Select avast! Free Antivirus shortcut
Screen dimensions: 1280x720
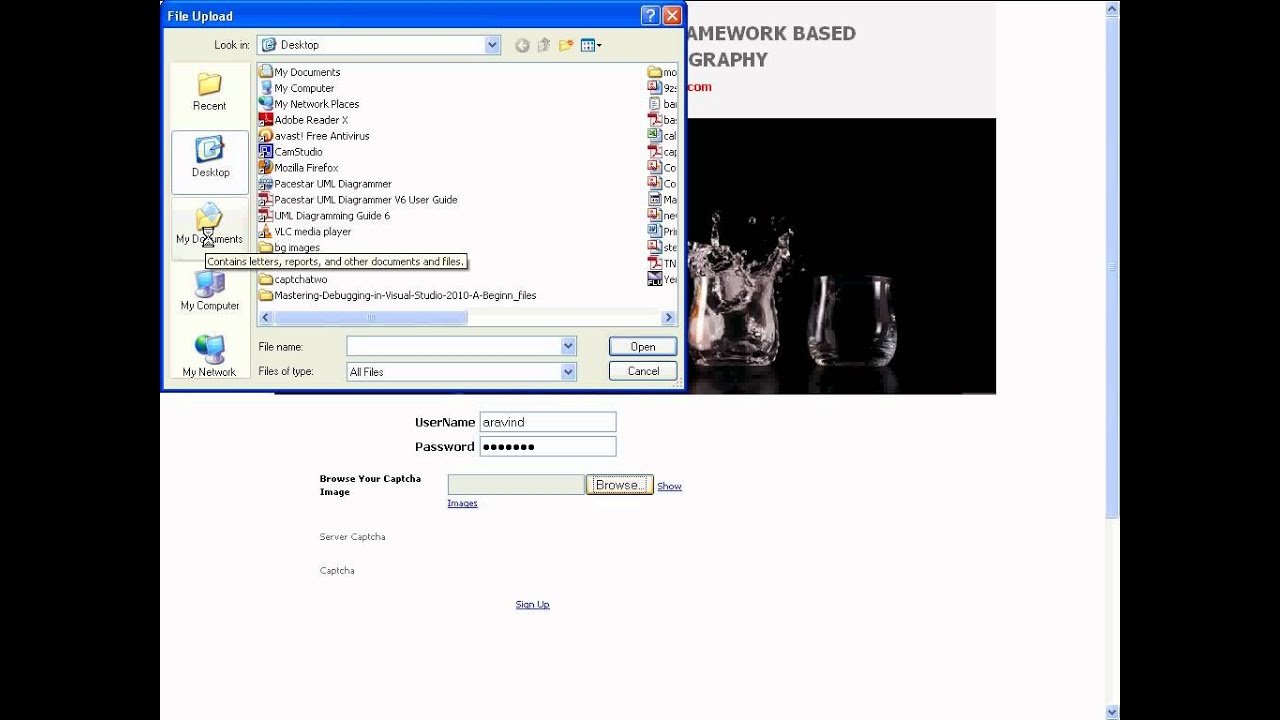314,136
